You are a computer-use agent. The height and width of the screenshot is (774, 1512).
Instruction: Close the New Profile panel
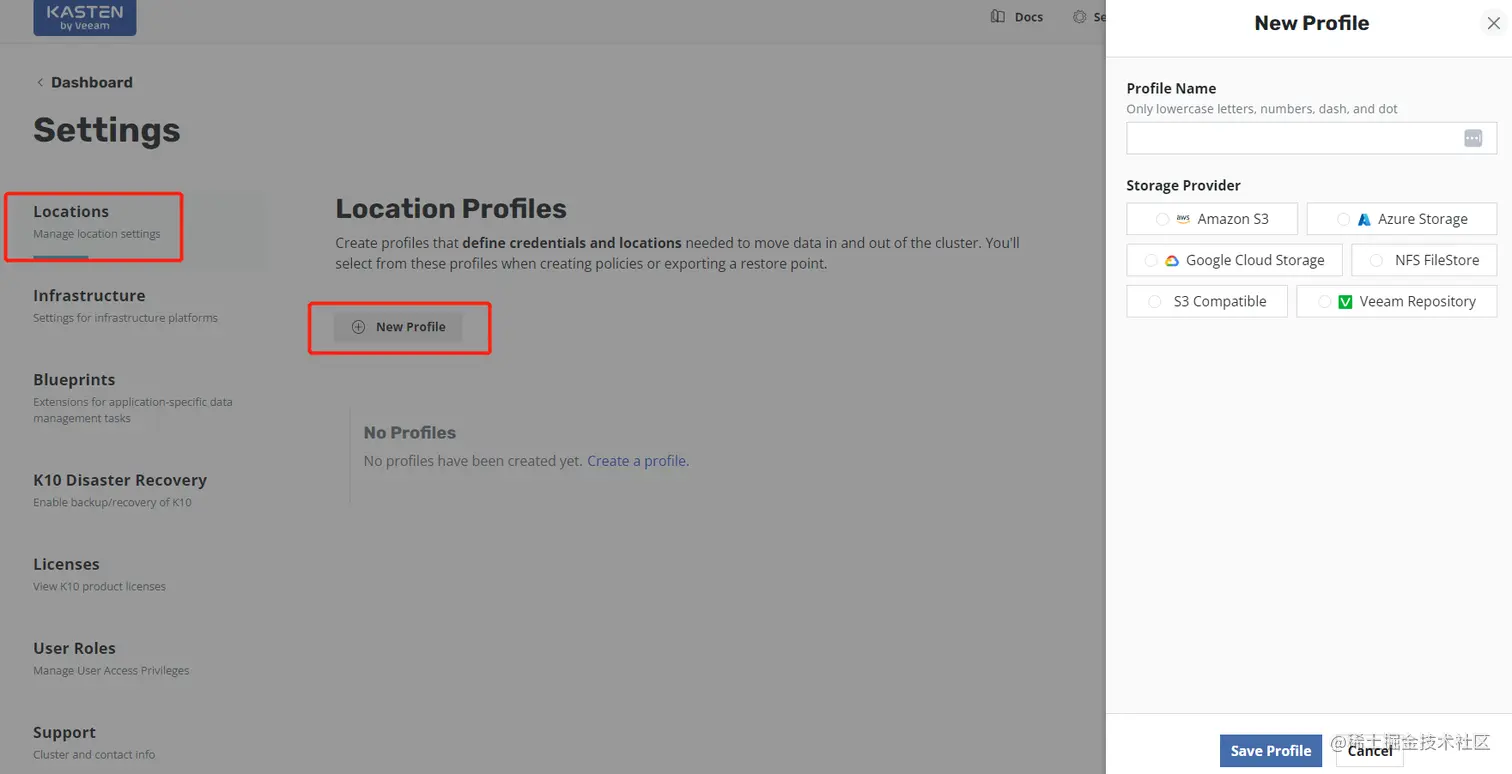pos(1493,23)
